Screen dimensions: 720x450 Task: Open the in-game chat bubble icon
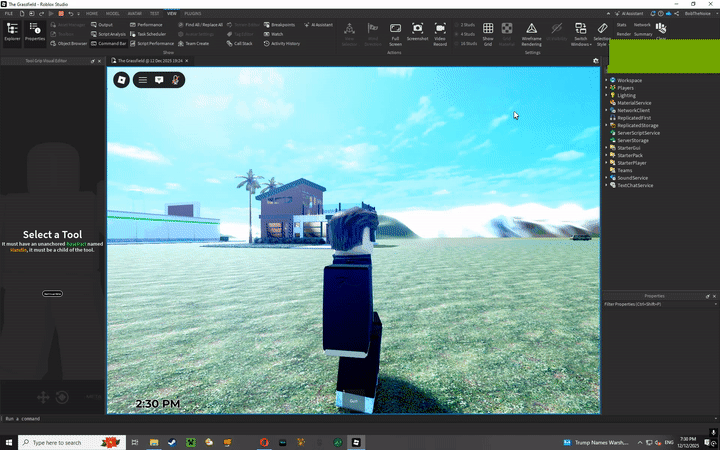[x=159, y=79]
